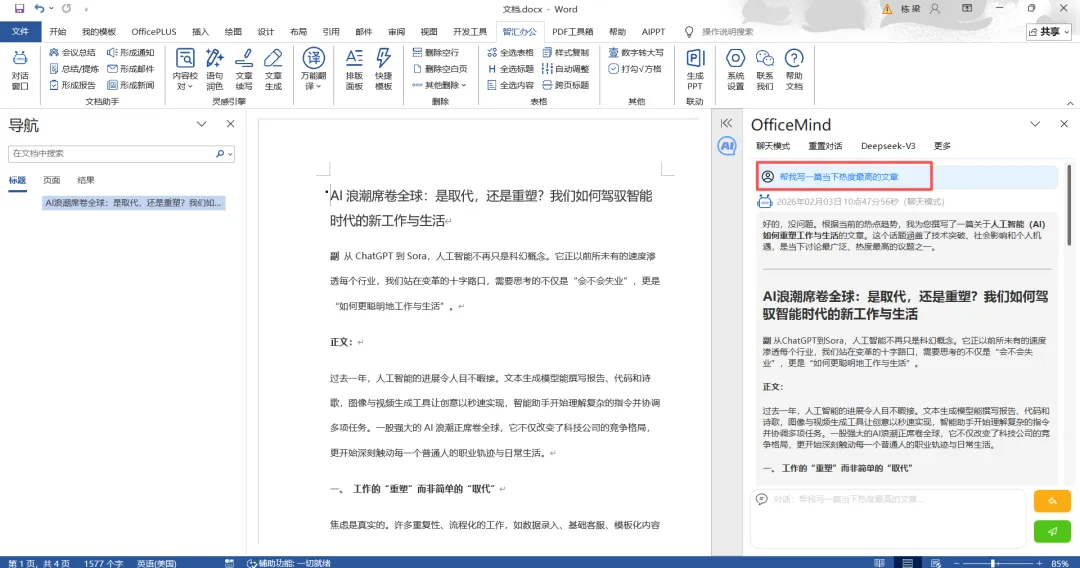1080x568 pixels.
Task: Click 更多 more options in OfficeMind
Action: (x=942, y=146)
